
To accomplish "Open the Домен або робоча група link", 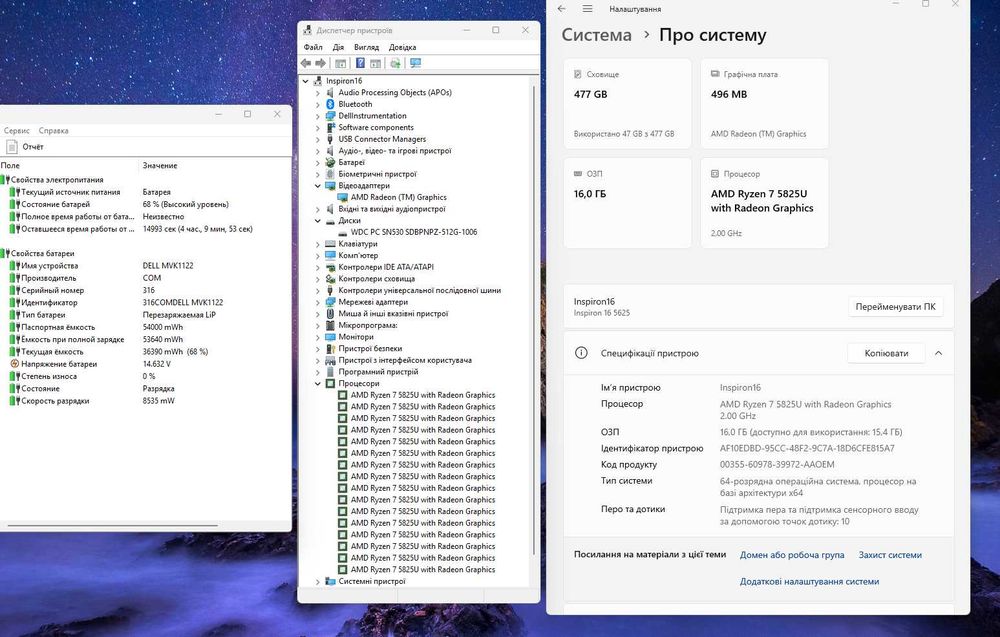I will click(x=791, y=555).
